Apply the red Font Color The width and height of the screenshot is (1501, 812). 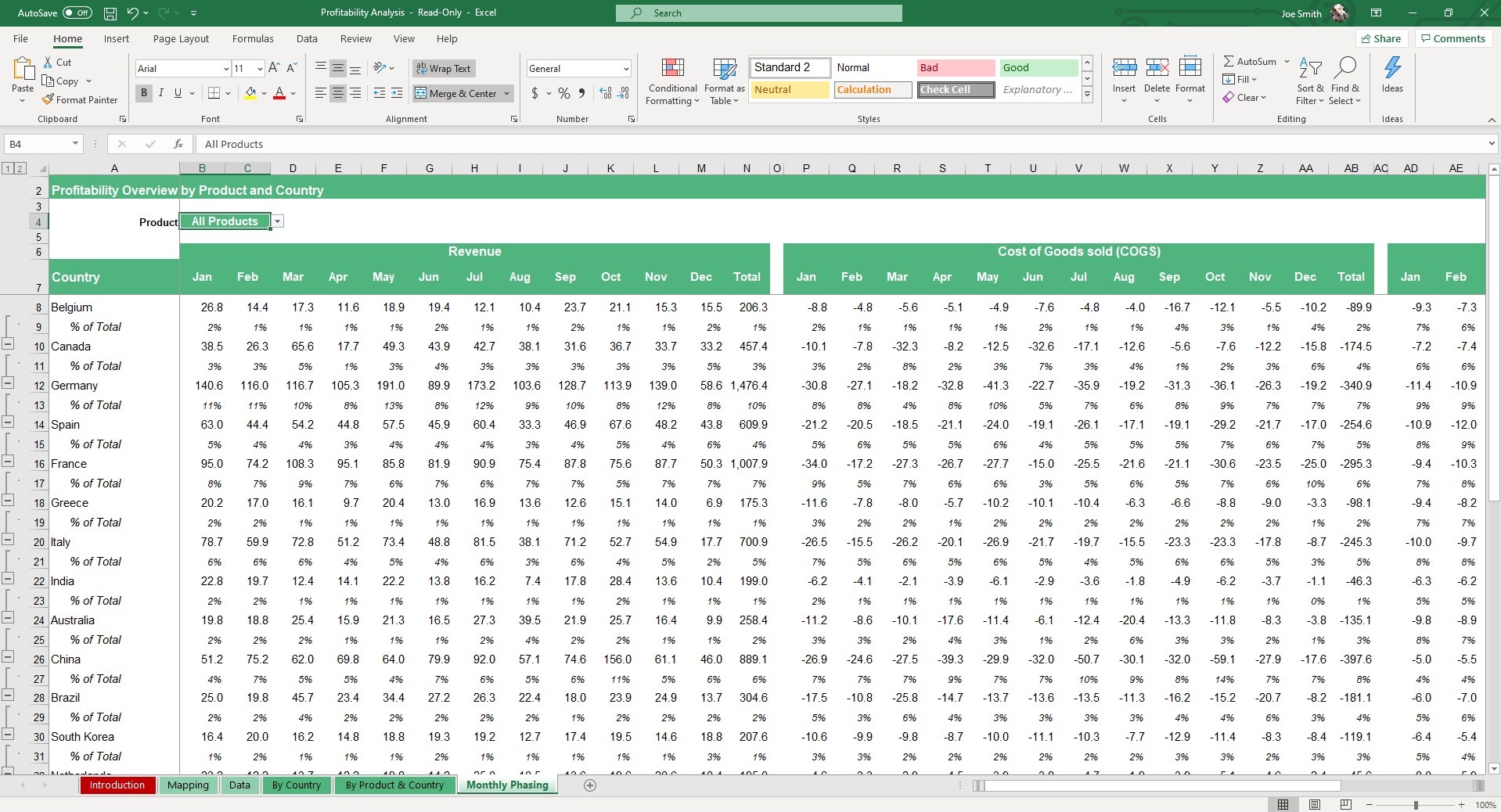(x=279, y=94)
